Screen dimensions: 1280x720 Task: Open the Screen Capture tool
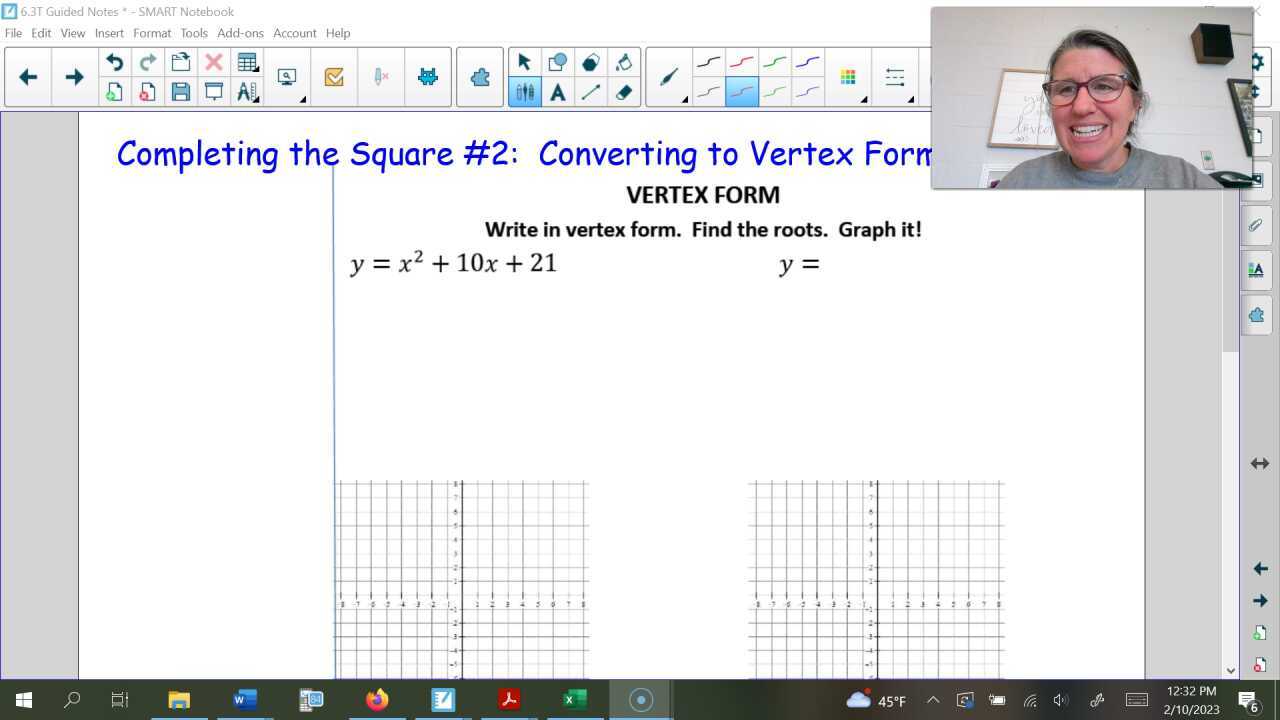(286, 76)
